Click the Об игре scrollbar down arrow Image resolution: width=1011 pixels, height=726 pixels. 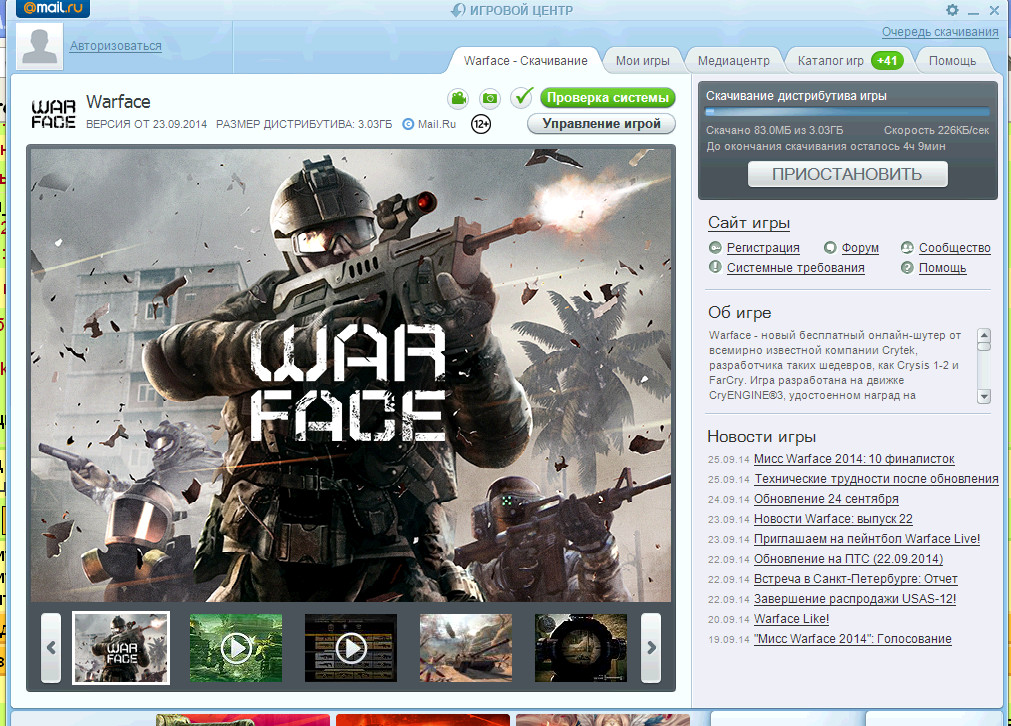[984, 397]
